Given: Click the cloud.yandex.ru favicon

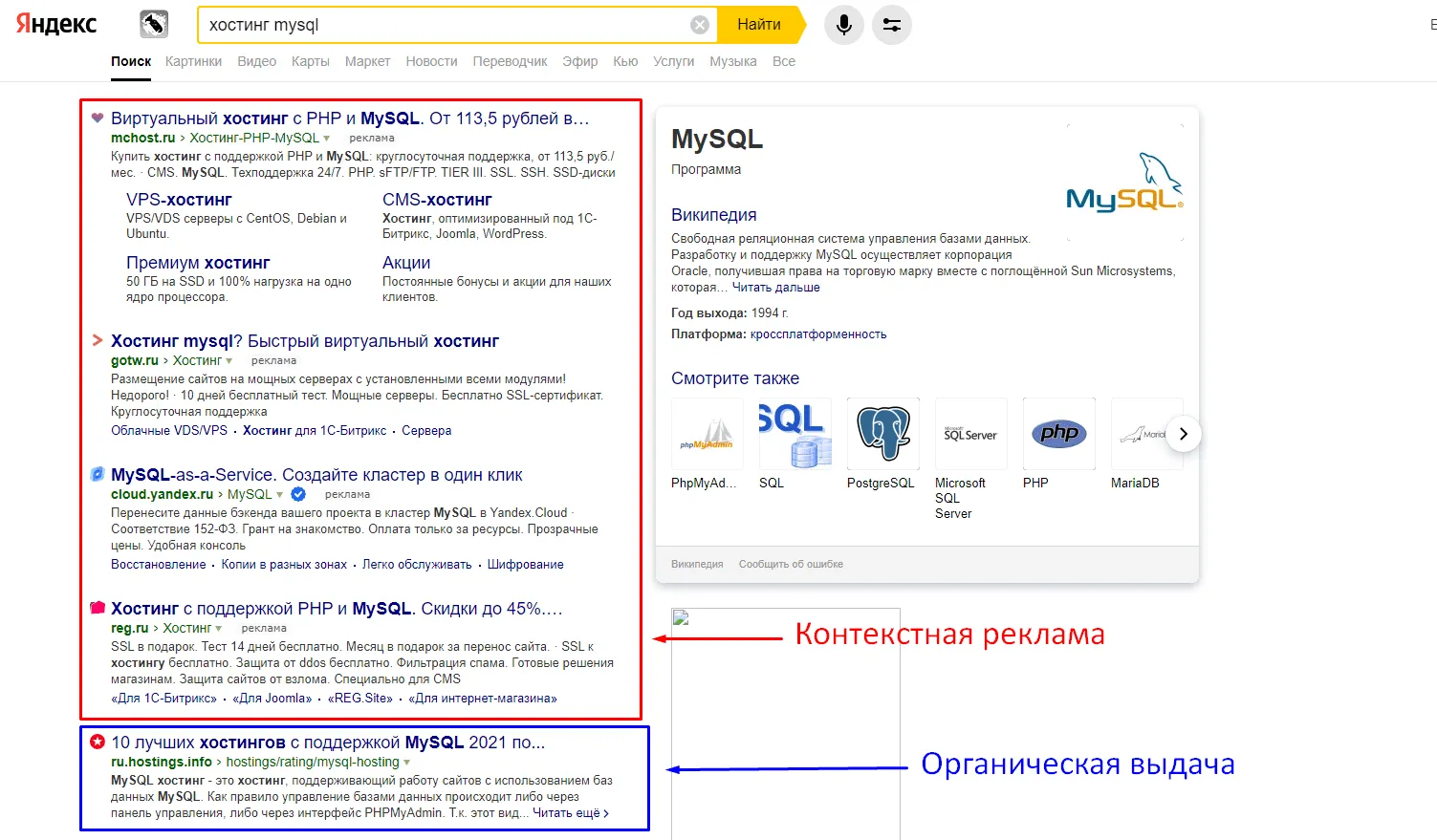Looking at the screenshot, I should coord(97,474).
